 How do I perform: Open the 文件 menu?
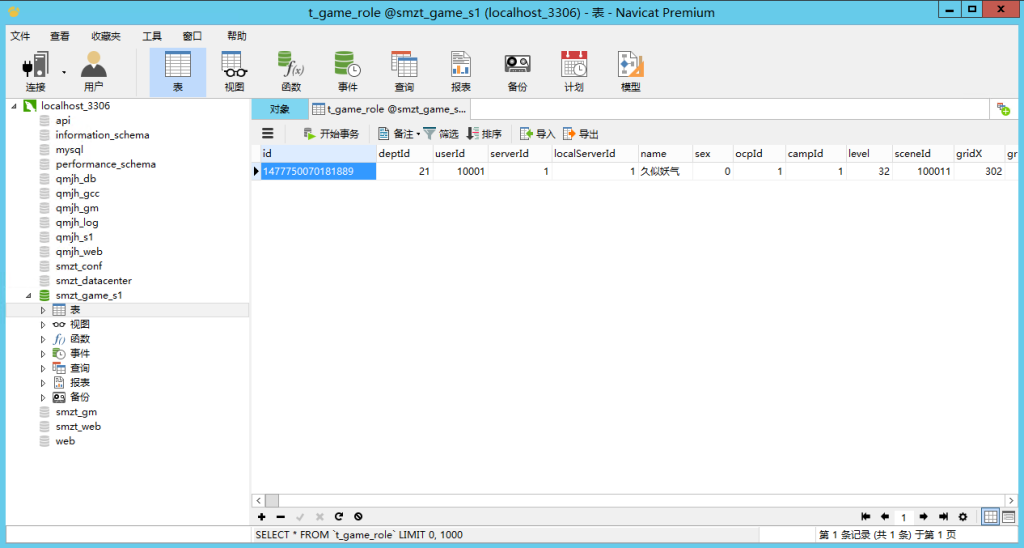(20, 36)
